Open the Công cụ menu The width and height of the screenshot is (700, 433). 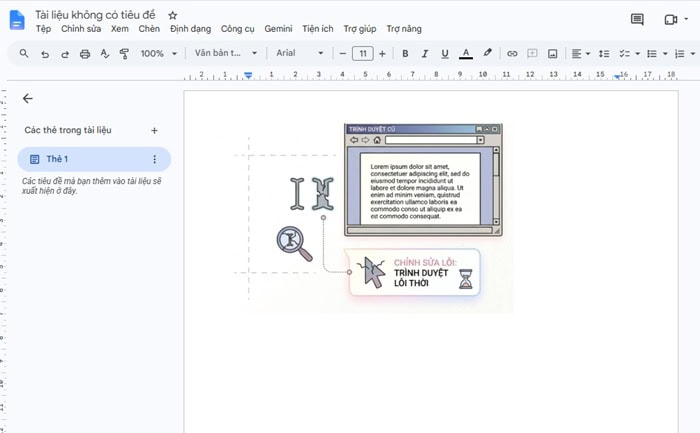pyautogui.click(x=238, y=29)
